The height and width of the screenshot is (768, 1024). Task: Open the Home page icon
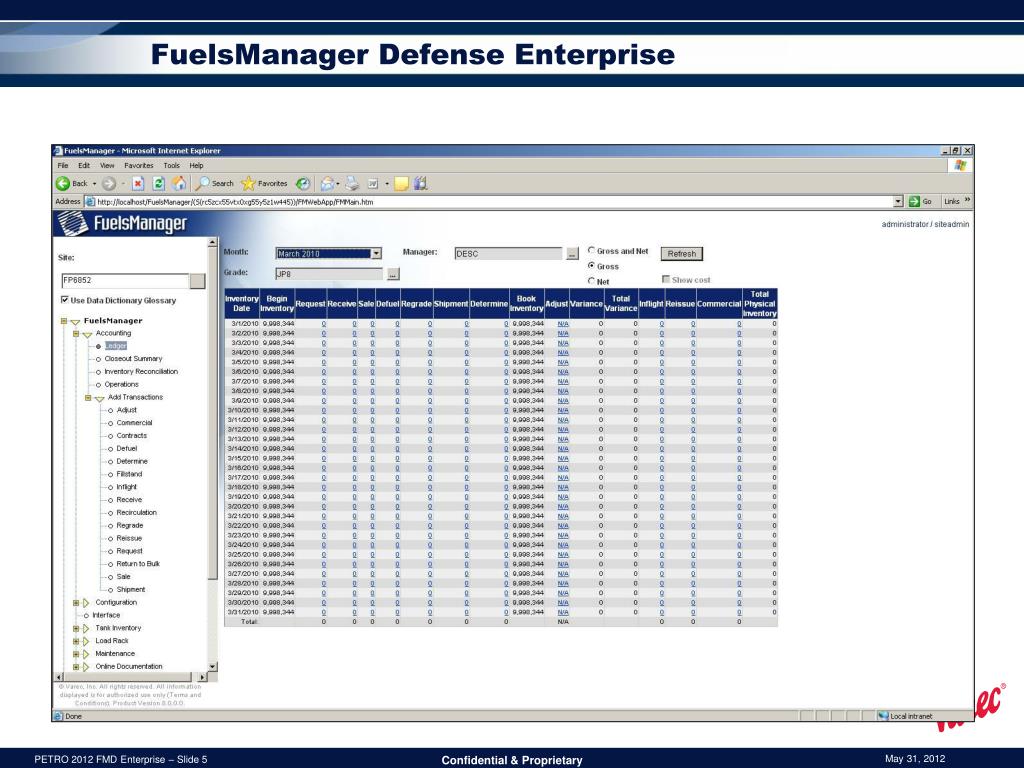(179, 184)
